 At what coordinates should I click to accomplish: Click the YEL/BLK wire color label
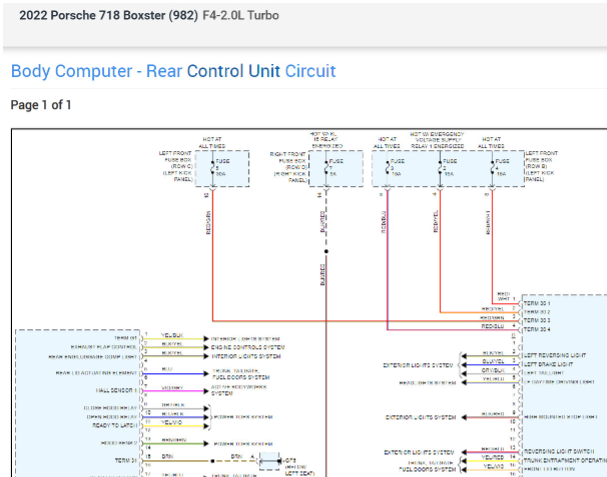(172, 335)
